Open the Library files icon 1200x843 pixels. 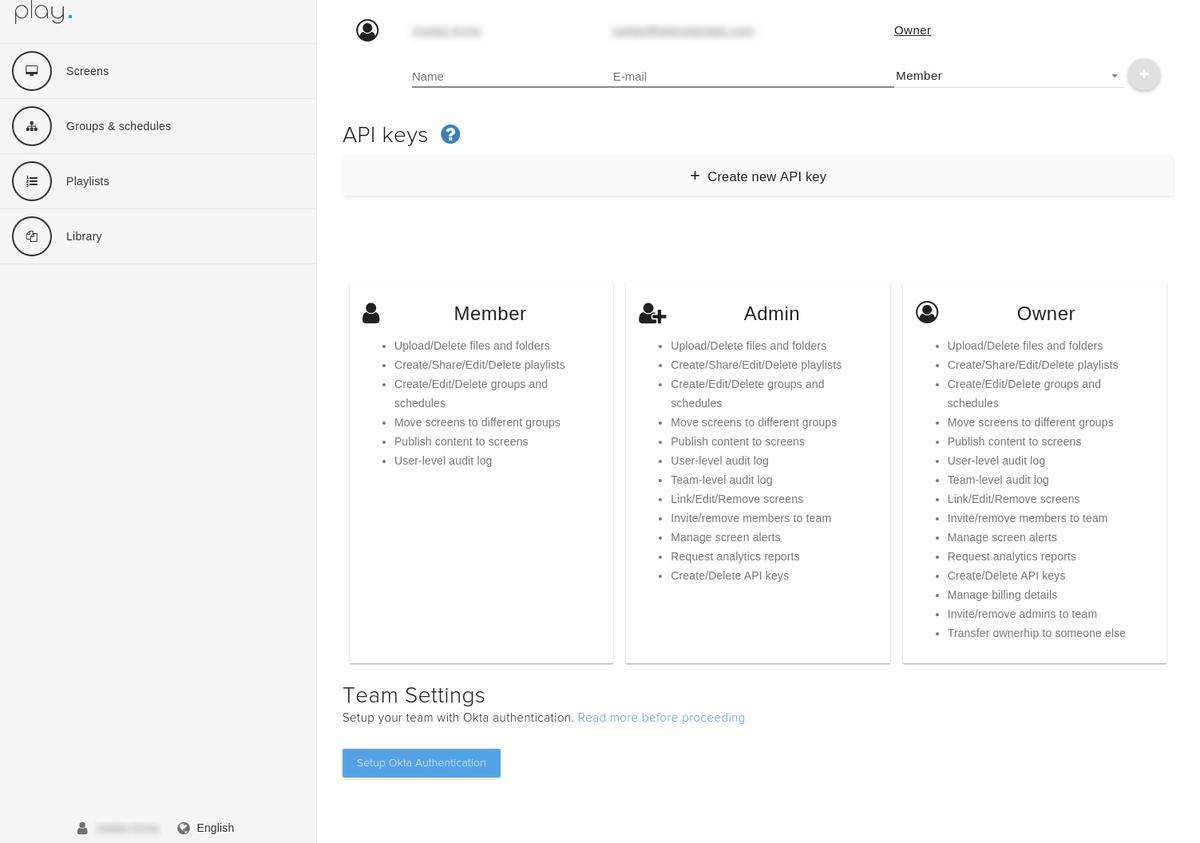[x=32, y=236]
